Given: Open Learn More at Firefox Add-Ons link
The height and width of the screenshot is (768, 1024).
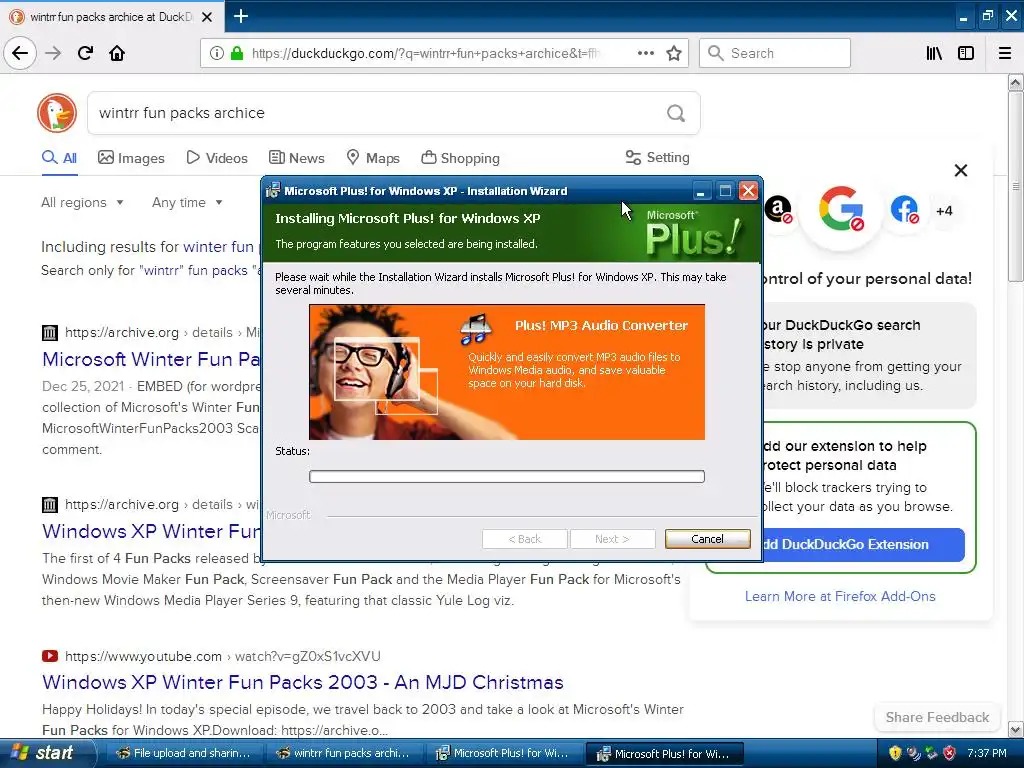Looking at the screenshot, I should point(840,596).
